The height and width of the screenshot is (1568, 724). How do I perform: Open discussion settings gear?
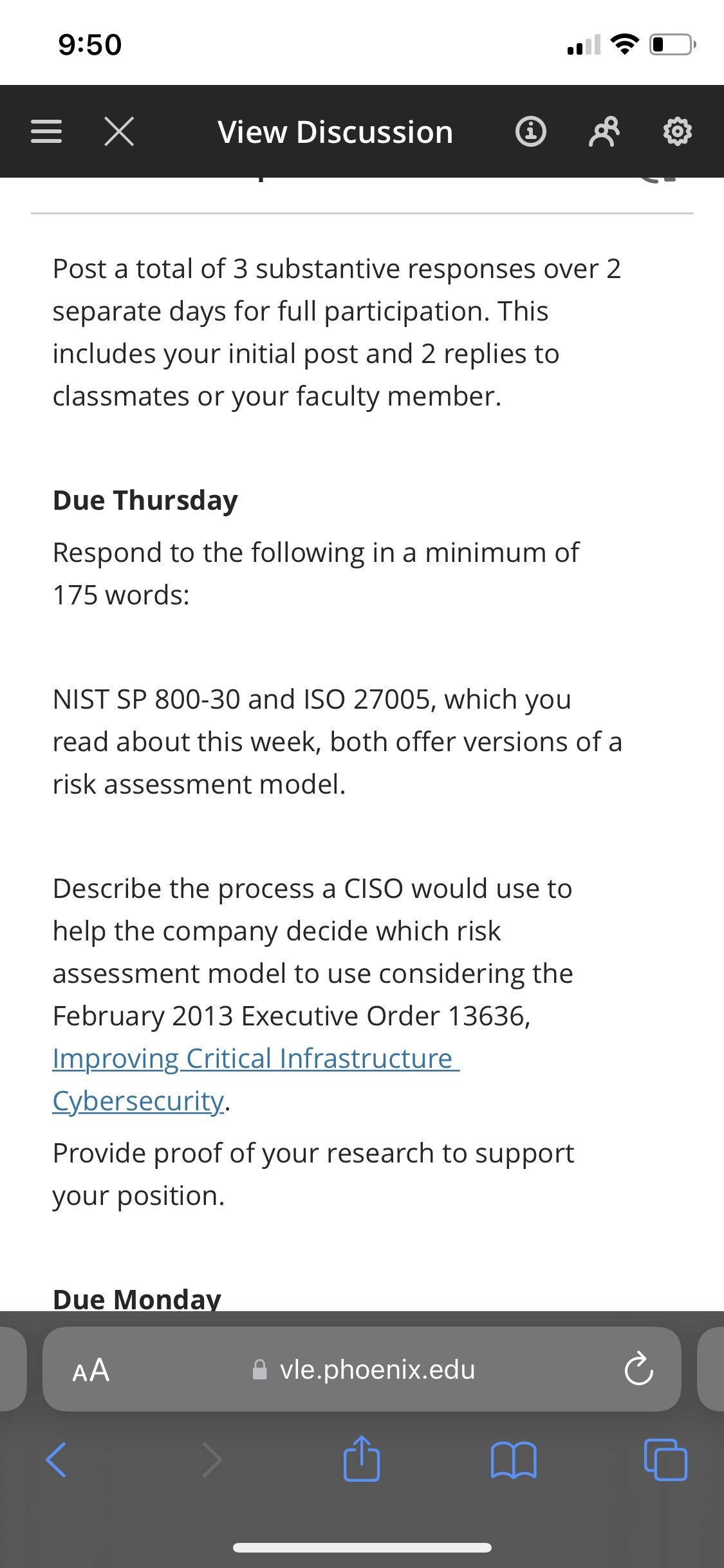coord(678,131)
